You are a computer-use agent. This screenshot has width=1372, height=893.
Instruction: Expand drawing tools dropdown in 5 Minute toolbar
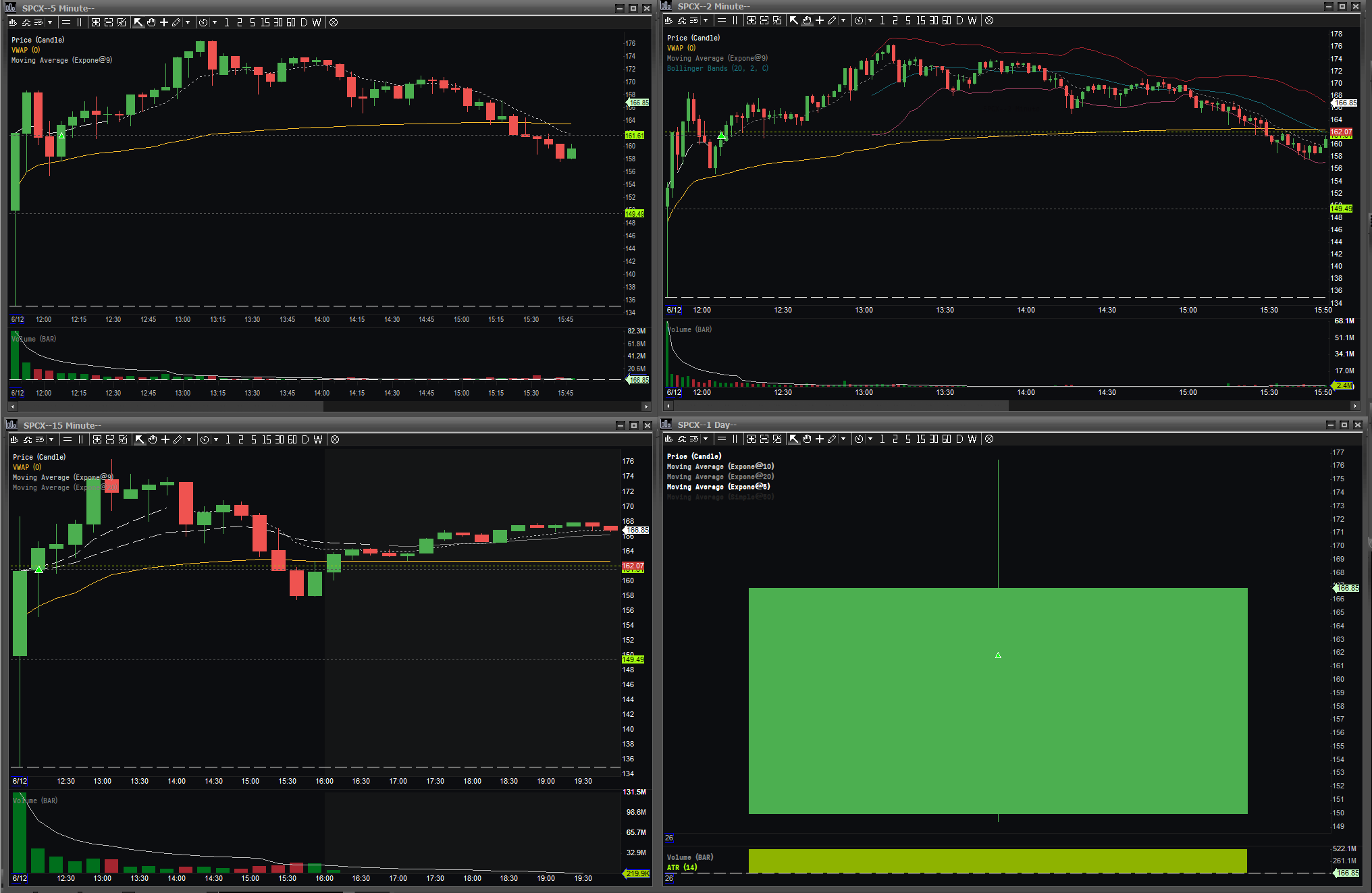[x=188, y=22]
